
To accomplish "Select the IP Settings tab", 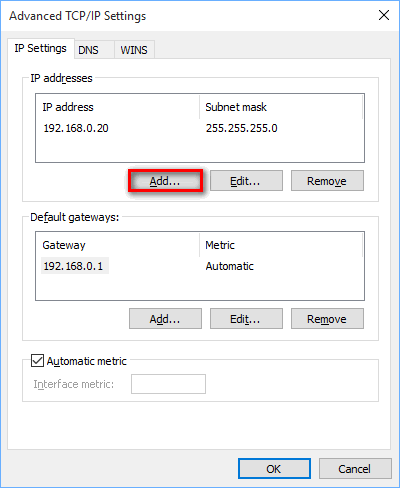I will (41, 48).
